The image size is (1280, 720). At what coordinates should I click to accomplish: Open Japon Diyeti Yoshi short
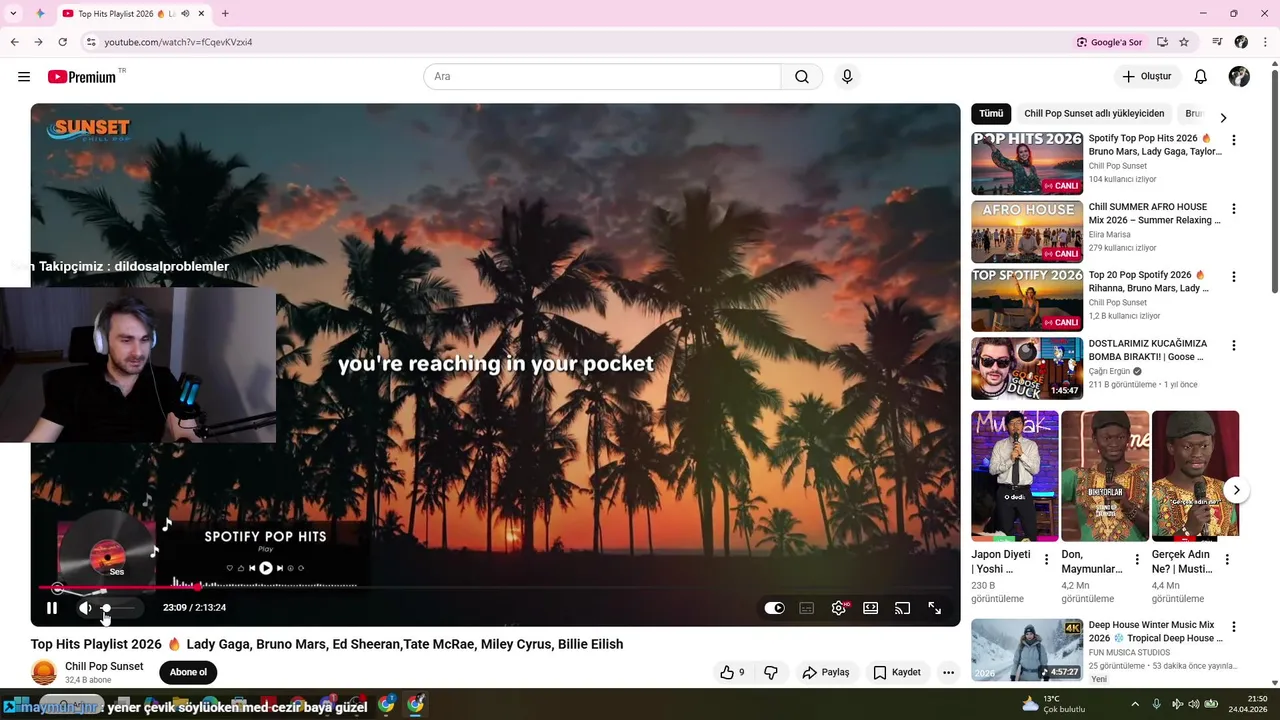pos(1015,476)
